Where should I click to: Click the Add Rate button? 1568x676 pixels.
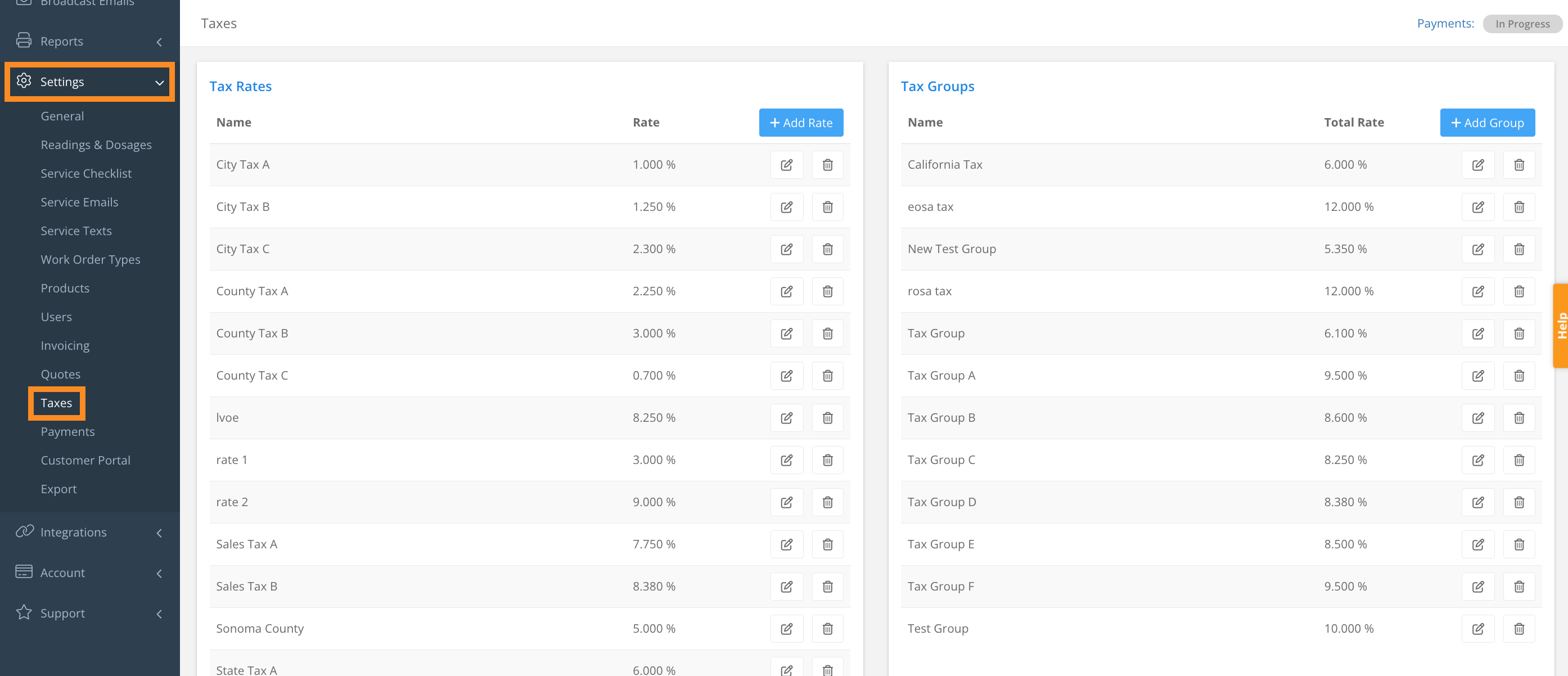[x=801, y=123]
